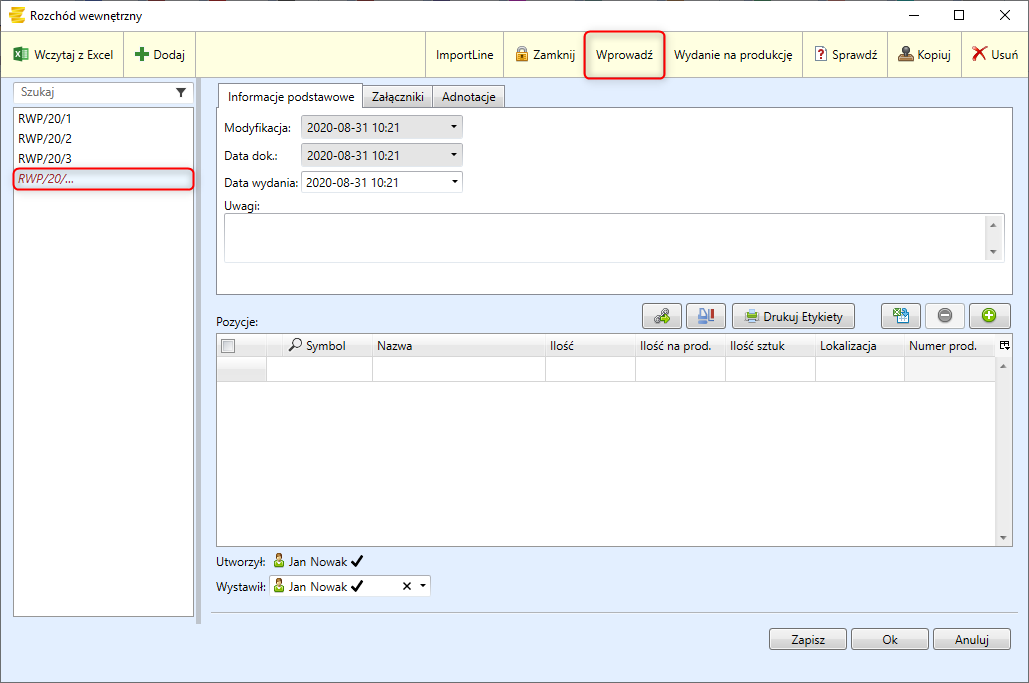Select document RWP/20/2 in the list

tap(45, 138)
